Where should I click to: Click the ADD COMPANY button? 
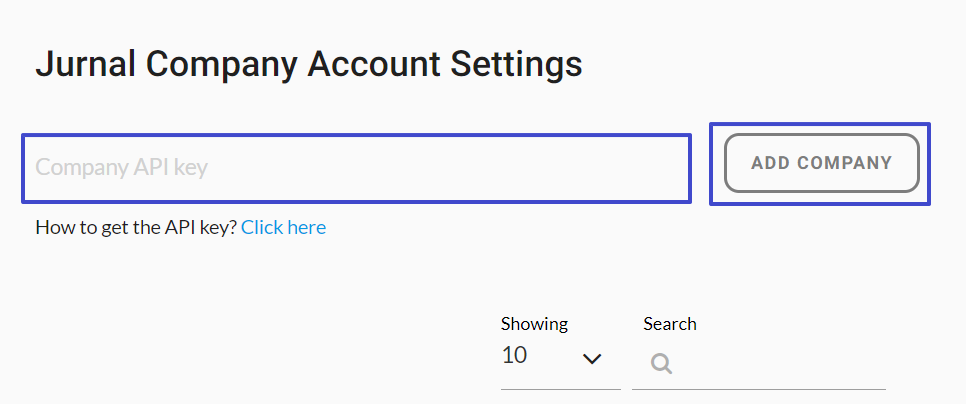tap(821, 163)
